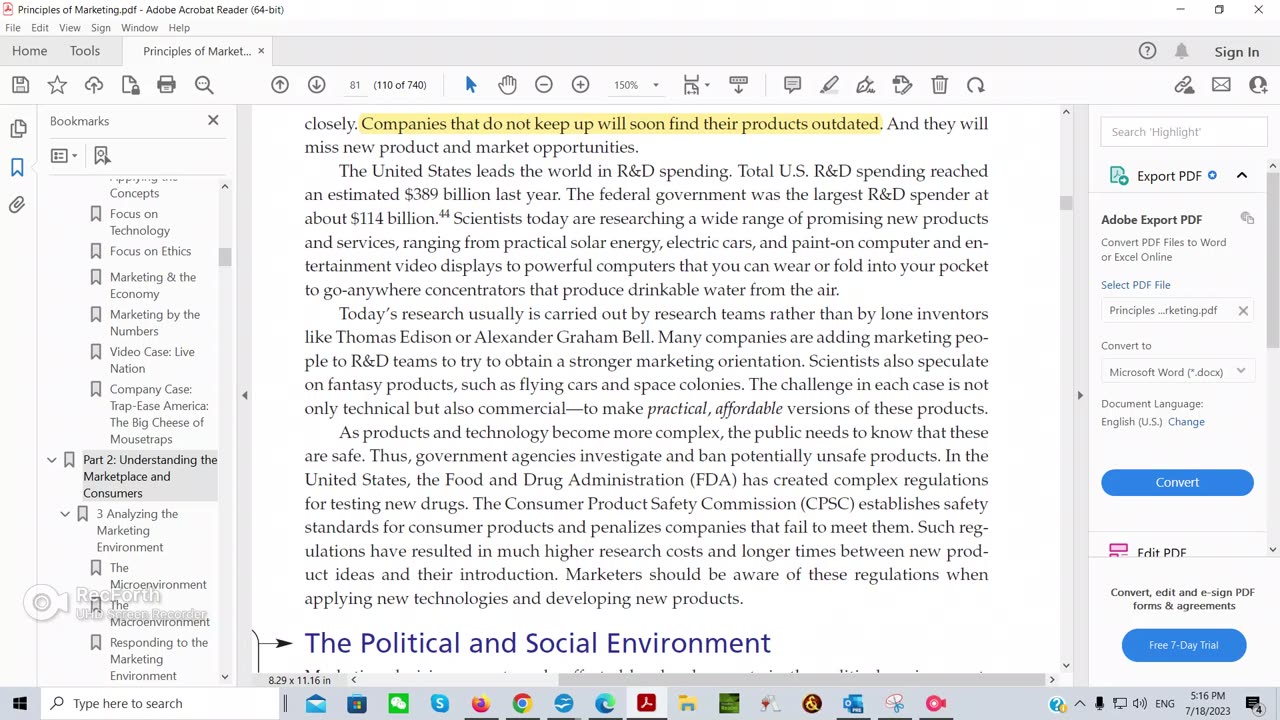Viewport: 1280px width, 720px height.
Task: Remove selected Principles PDF file
Action: point(1243,311)
